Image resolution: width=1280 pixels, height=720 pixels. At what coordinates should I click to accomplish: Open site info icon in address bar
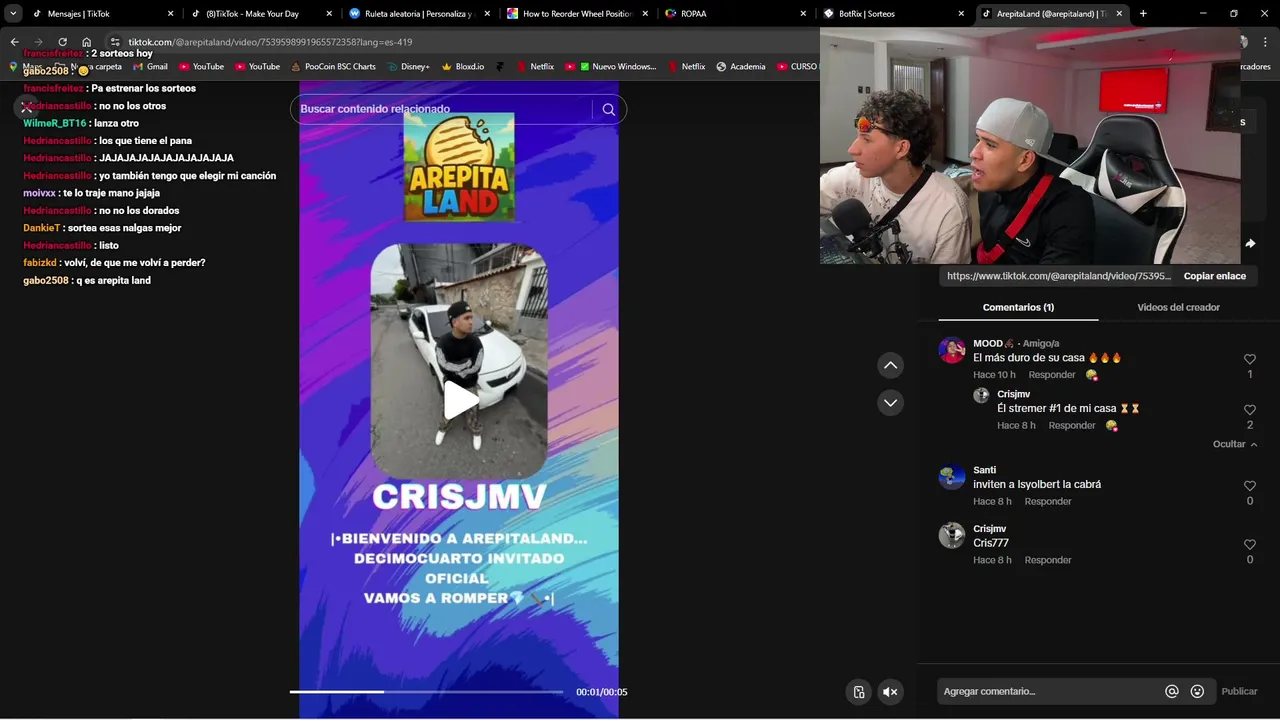point(115,42)
